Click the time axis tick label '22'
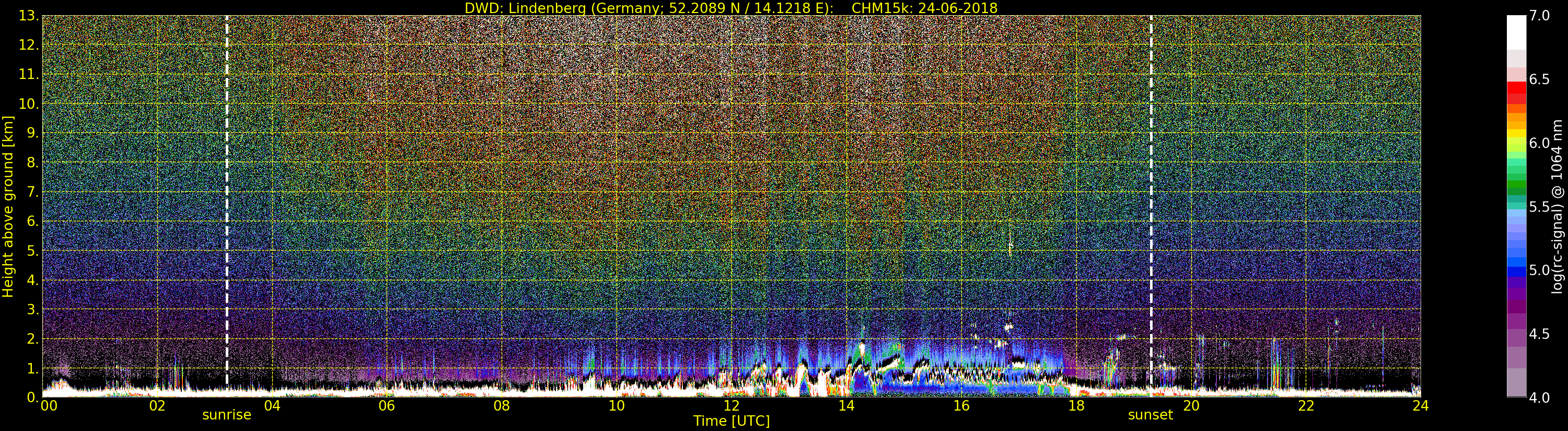The image size is (1568, 431). (x=1306, y=405)
